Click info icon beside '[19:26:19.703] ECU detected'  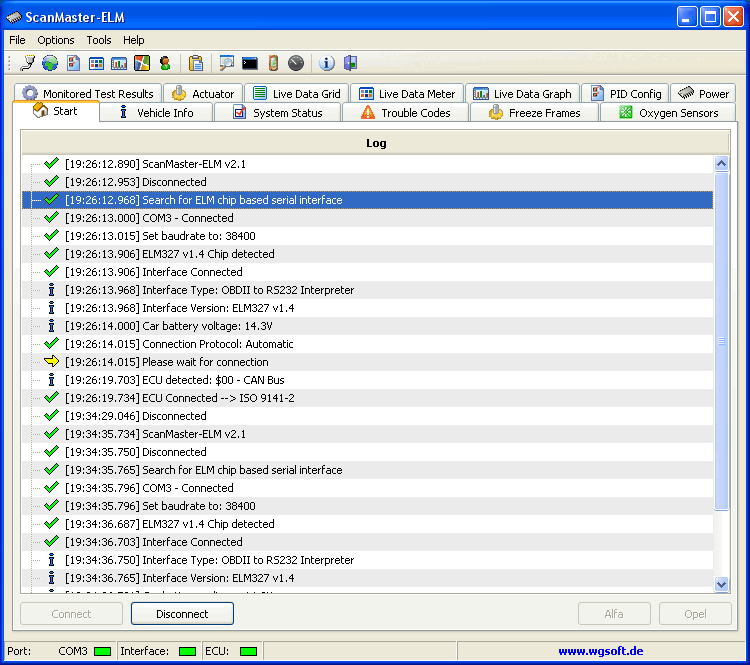(x=51, y=380)
